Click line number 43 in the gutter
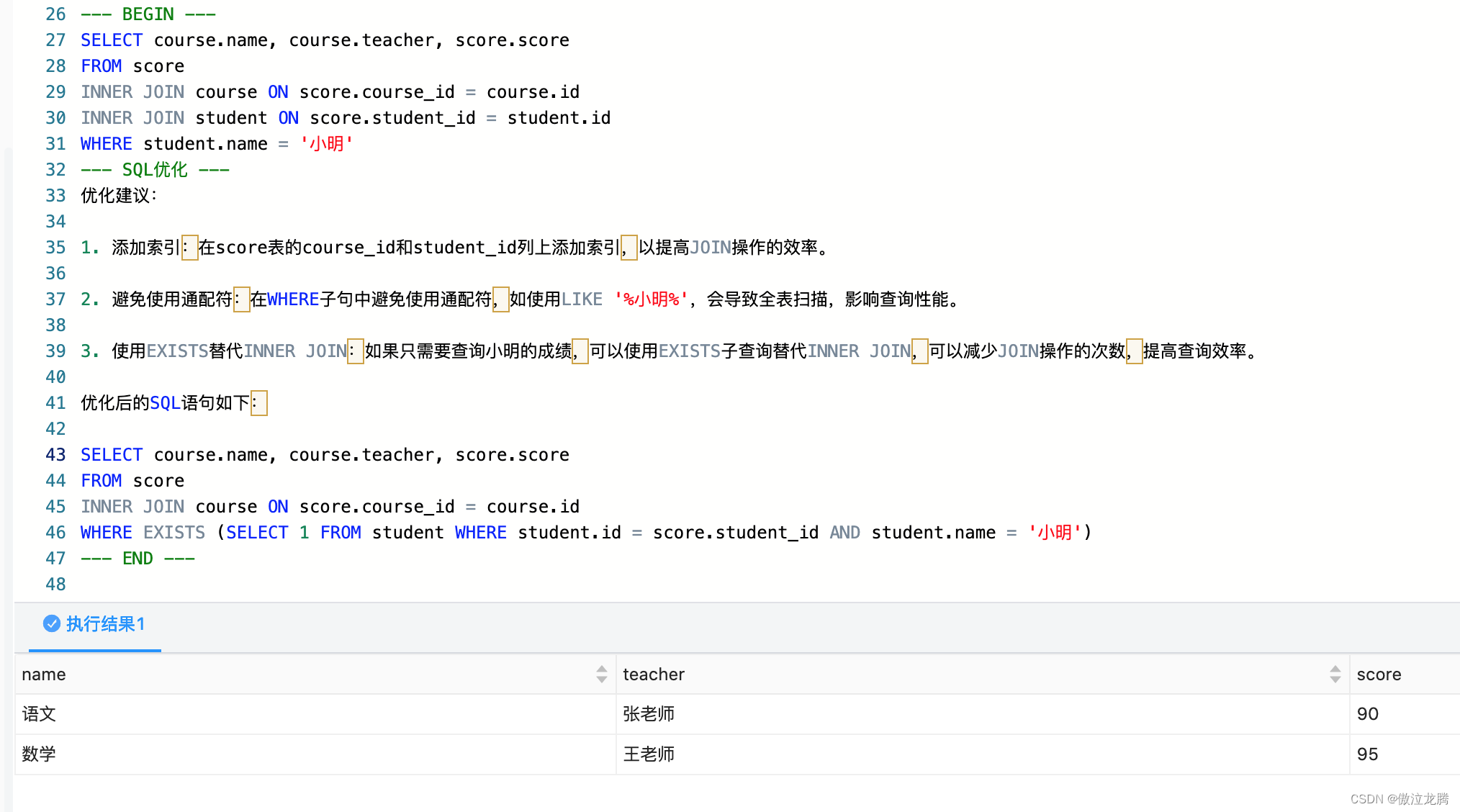This screenshot has width=1460, height=812. click(x=55, y=454)
